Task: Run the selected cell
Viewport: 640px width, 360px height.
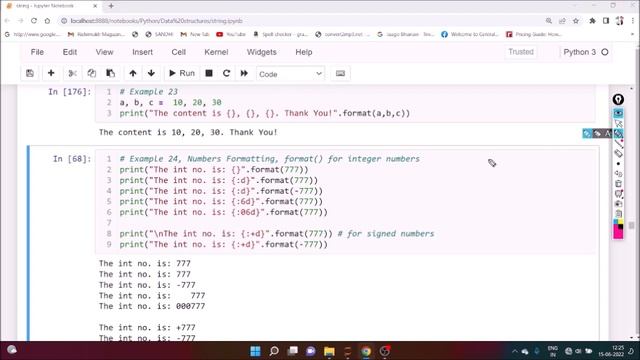Action: click(x=182, y=73)
